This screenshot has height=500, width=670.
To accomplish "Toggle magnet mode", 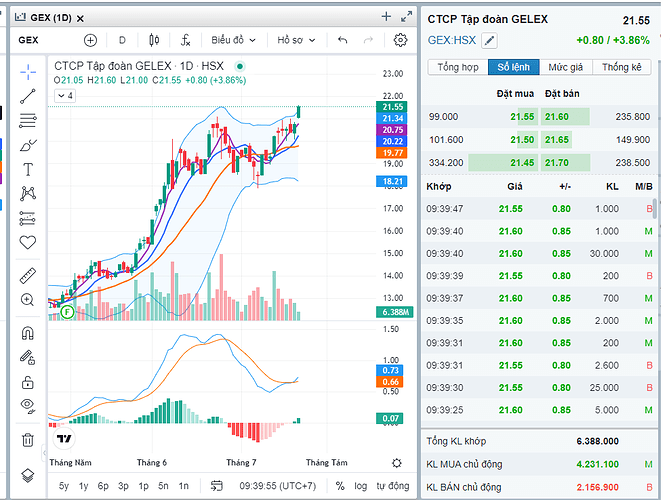I will [x=28, y=333].
